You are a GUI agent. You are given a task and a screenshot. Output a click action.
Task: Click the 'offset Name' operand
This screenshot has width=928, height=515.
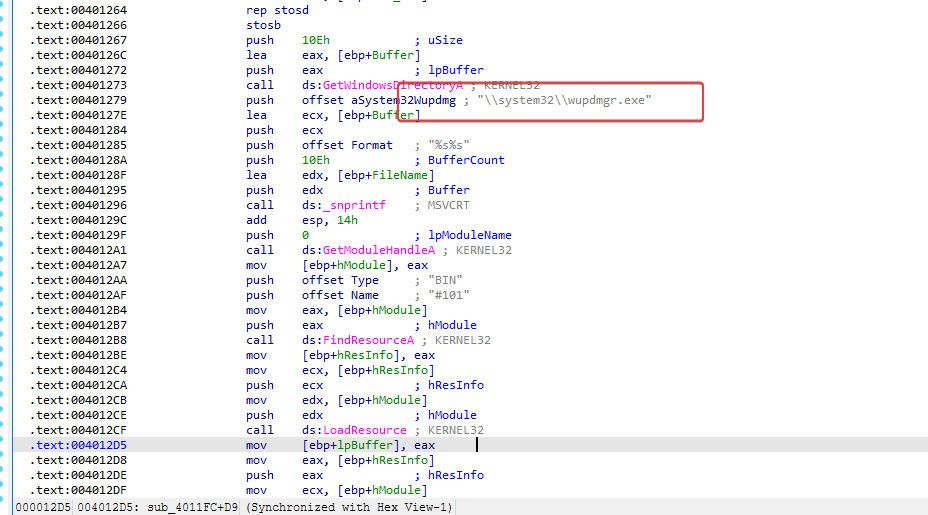tap(340, 295)
